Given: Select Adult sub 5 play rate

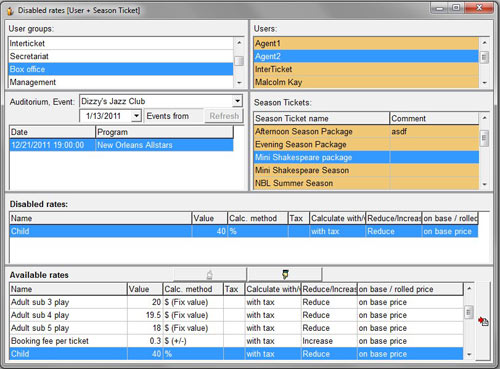Looking at the screenshot, I should point(236,328).
